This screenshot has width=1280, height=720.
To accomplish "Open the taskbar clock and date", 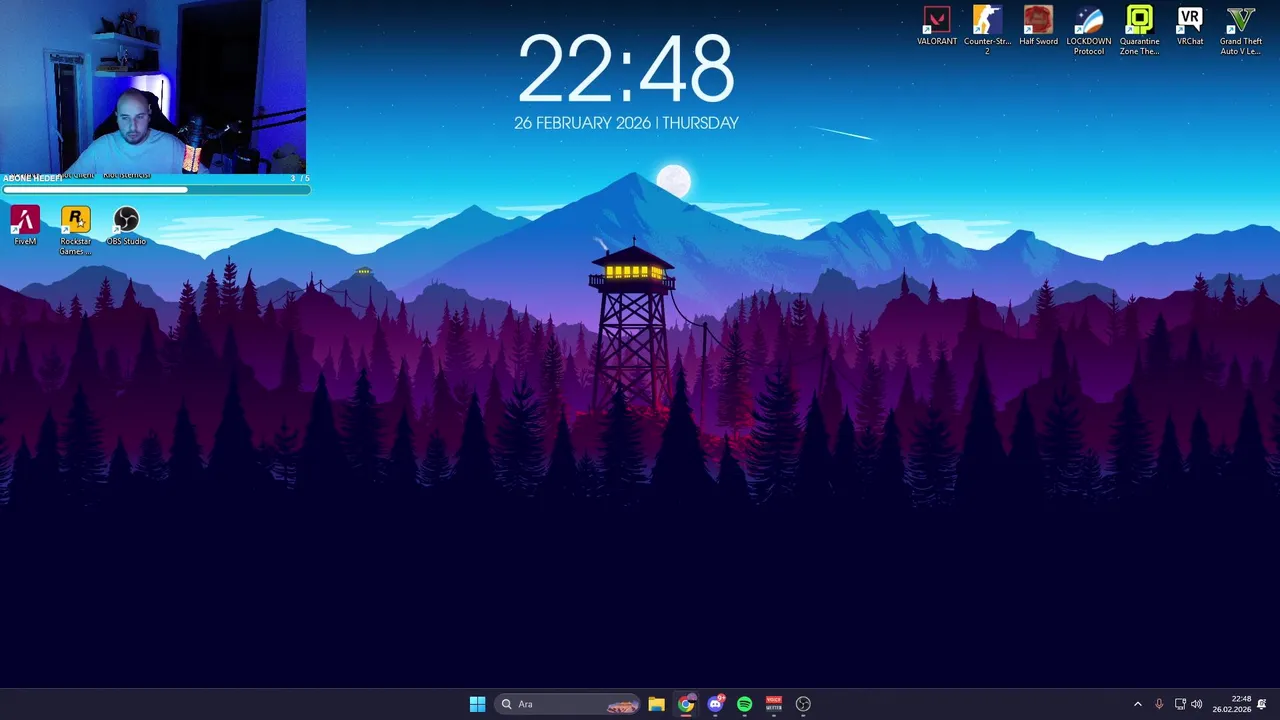I will pos(1232,704).
